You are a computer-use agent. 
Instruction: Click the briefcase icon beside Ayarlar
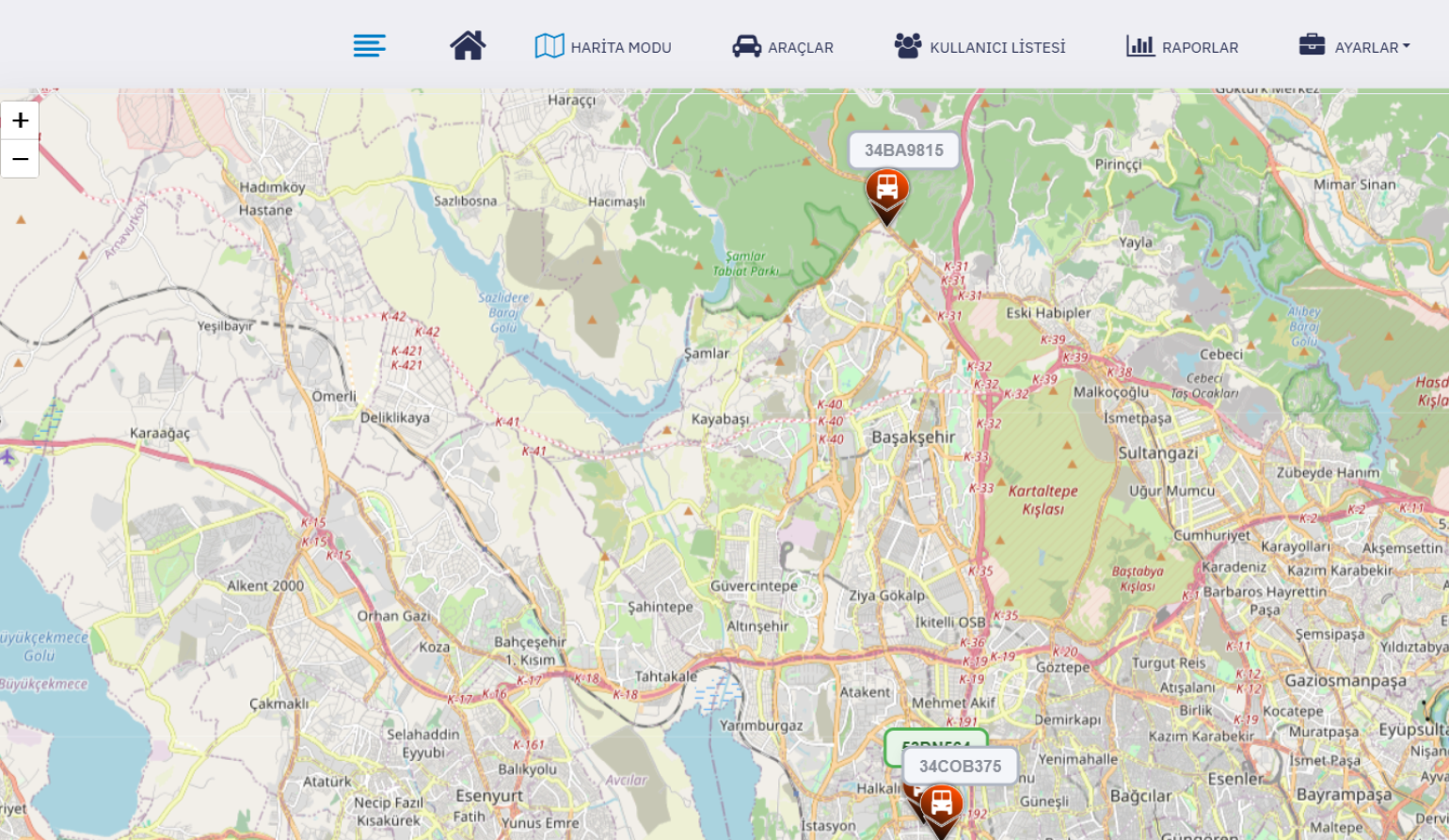1312,45
